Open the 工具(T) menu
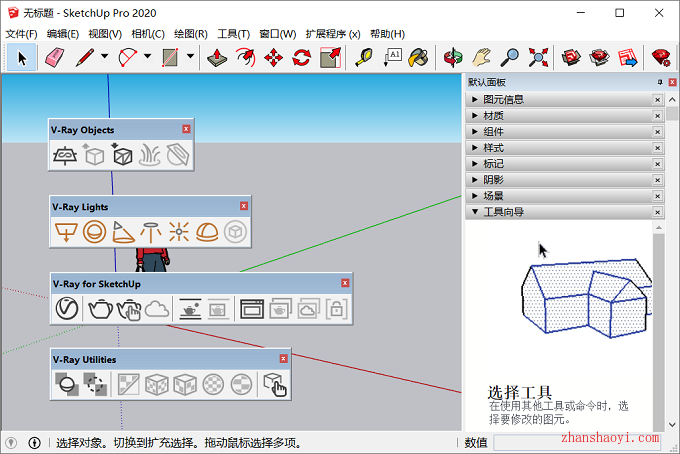 point(234,34)
